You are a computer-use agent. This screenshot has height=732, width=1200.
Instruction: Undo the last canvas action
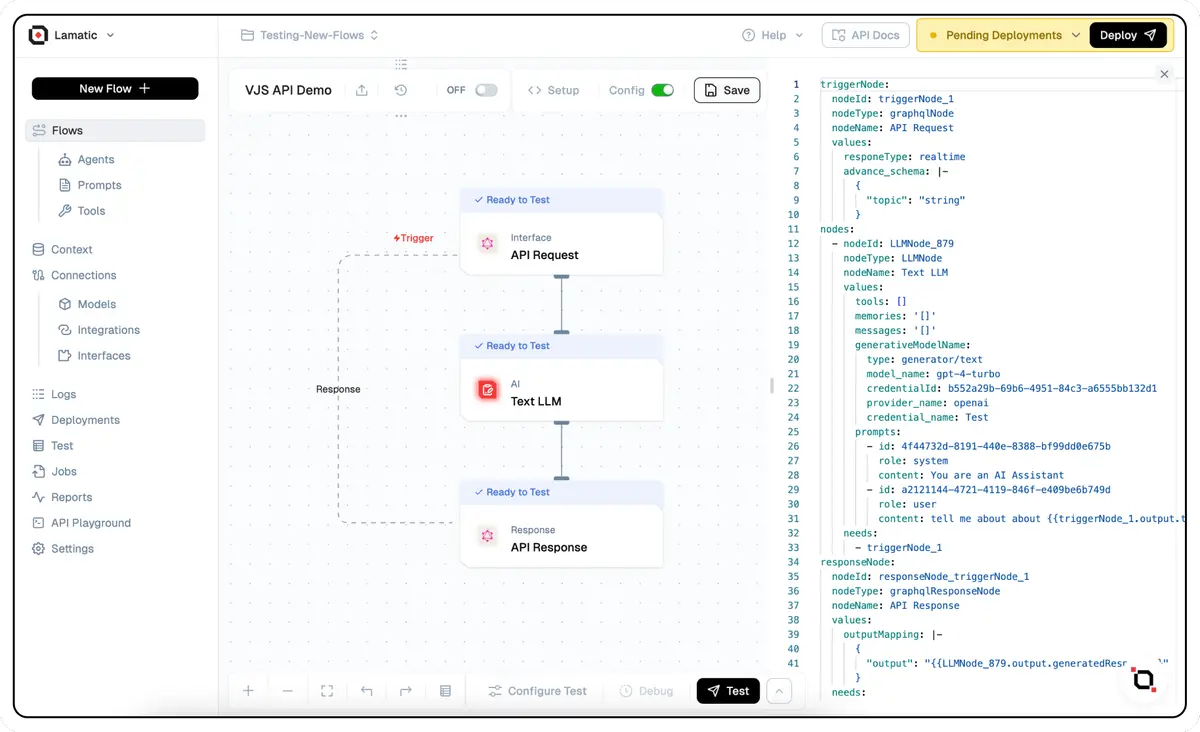click(366, 691)
